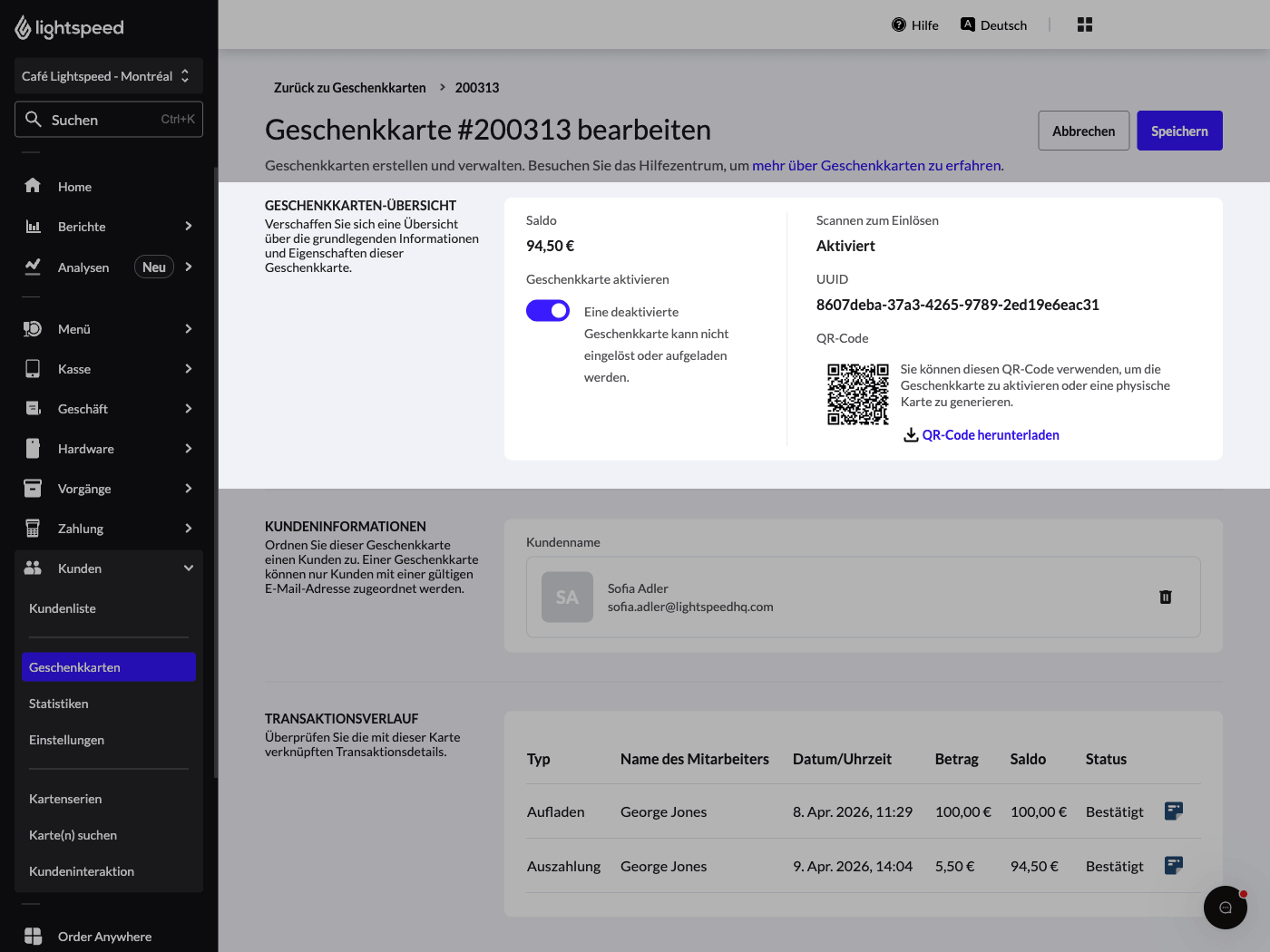Image resolution: width=1270 pixels, height=952 pixels.
Task: Open the chat support bubble
Action: (1226, 908)
